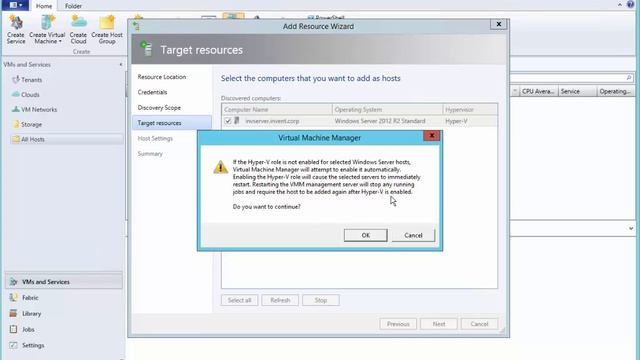This screenshot has height=360, width=640.
Task: Expand the details pane chevron
Action: click(631, 229)
